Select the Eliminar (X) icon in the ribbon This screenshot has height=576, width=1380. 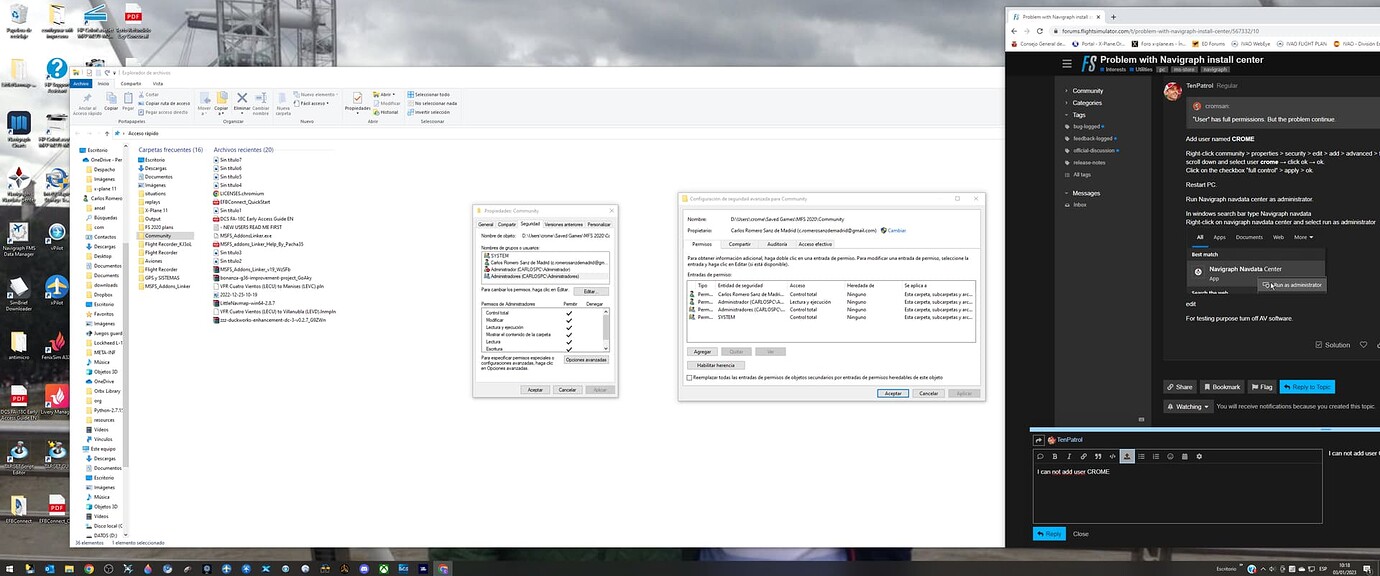[242, 98]
